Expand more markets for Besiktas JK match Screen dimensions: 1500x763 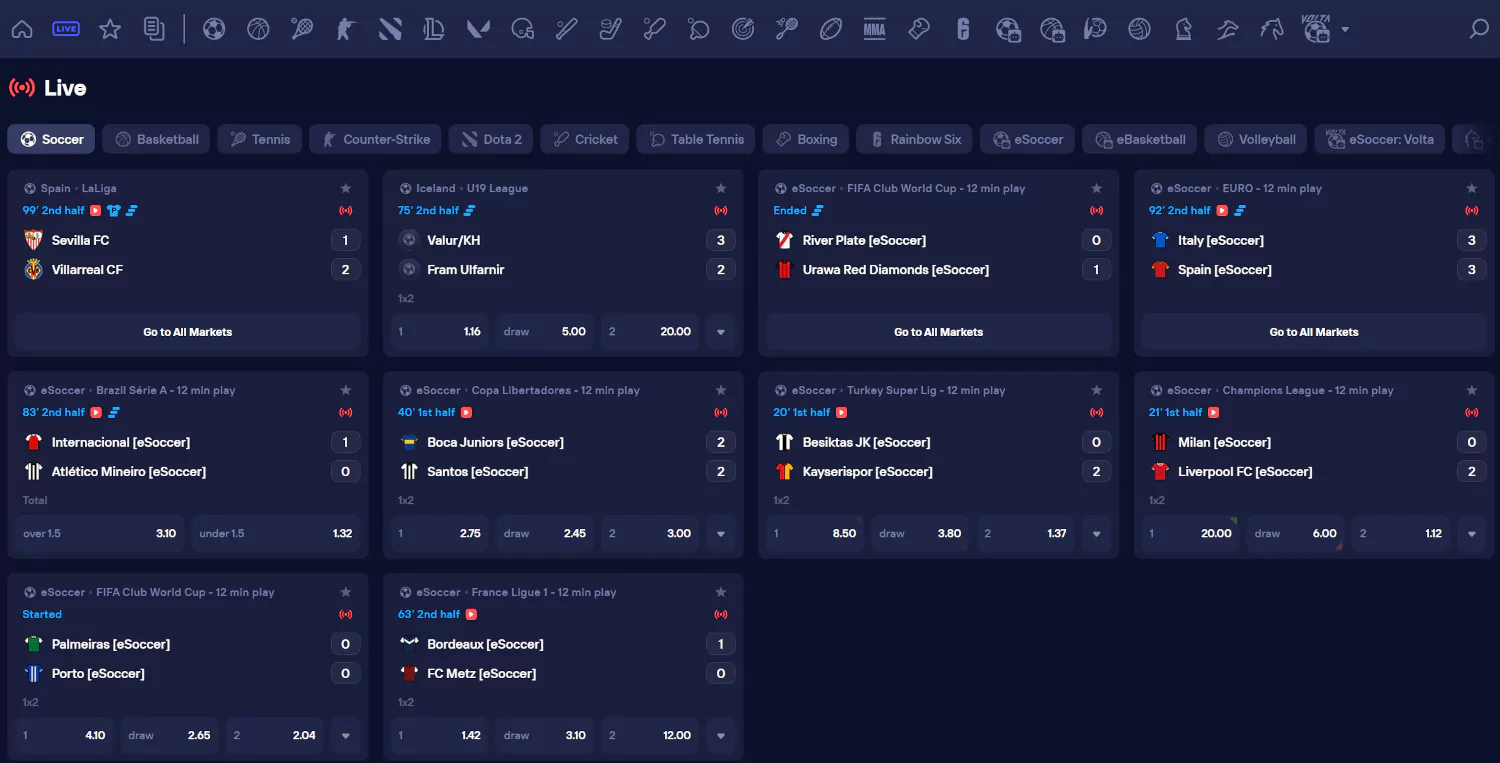(1097, 534)
